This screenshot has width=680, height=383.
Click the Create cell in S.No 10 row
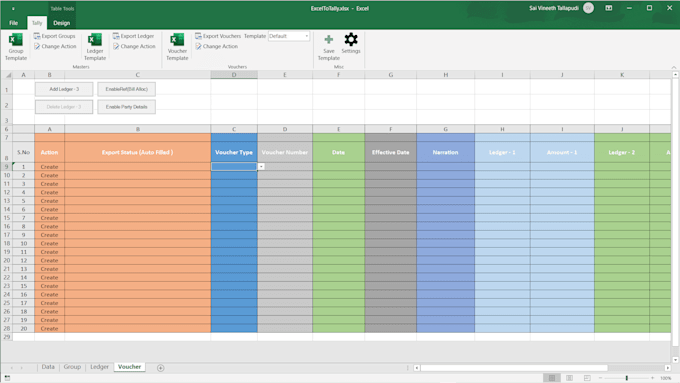pyautogui.click(x=49, y=243)
